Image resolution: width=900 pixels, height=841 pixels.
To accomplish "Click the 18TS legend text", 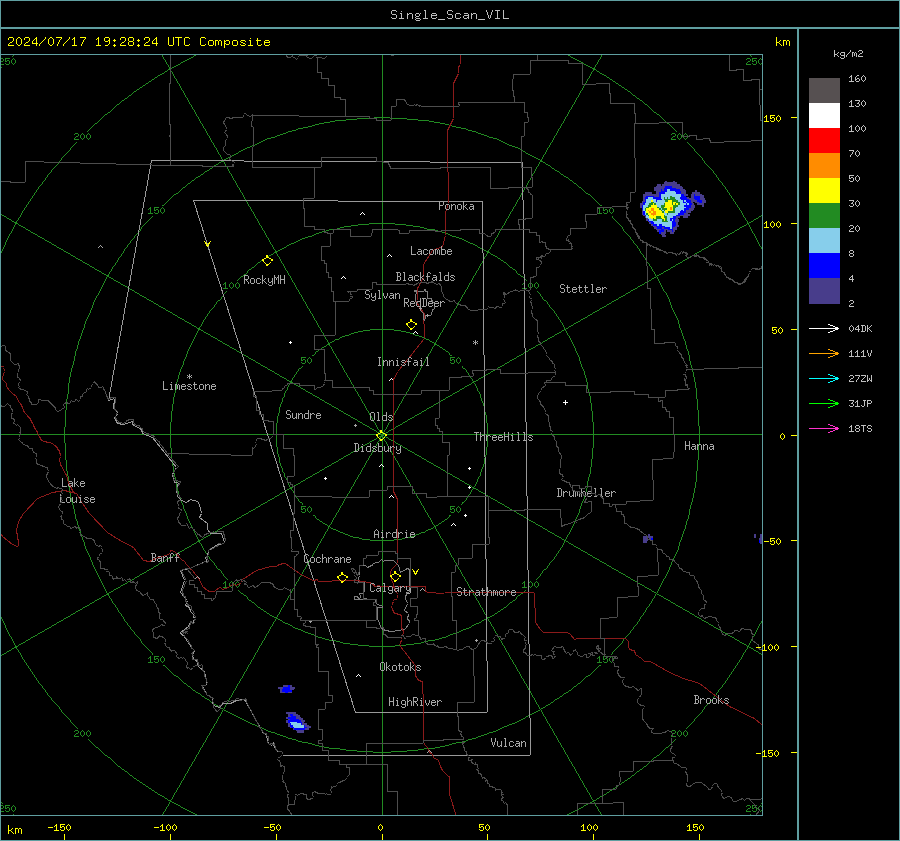I will point(860,428).
